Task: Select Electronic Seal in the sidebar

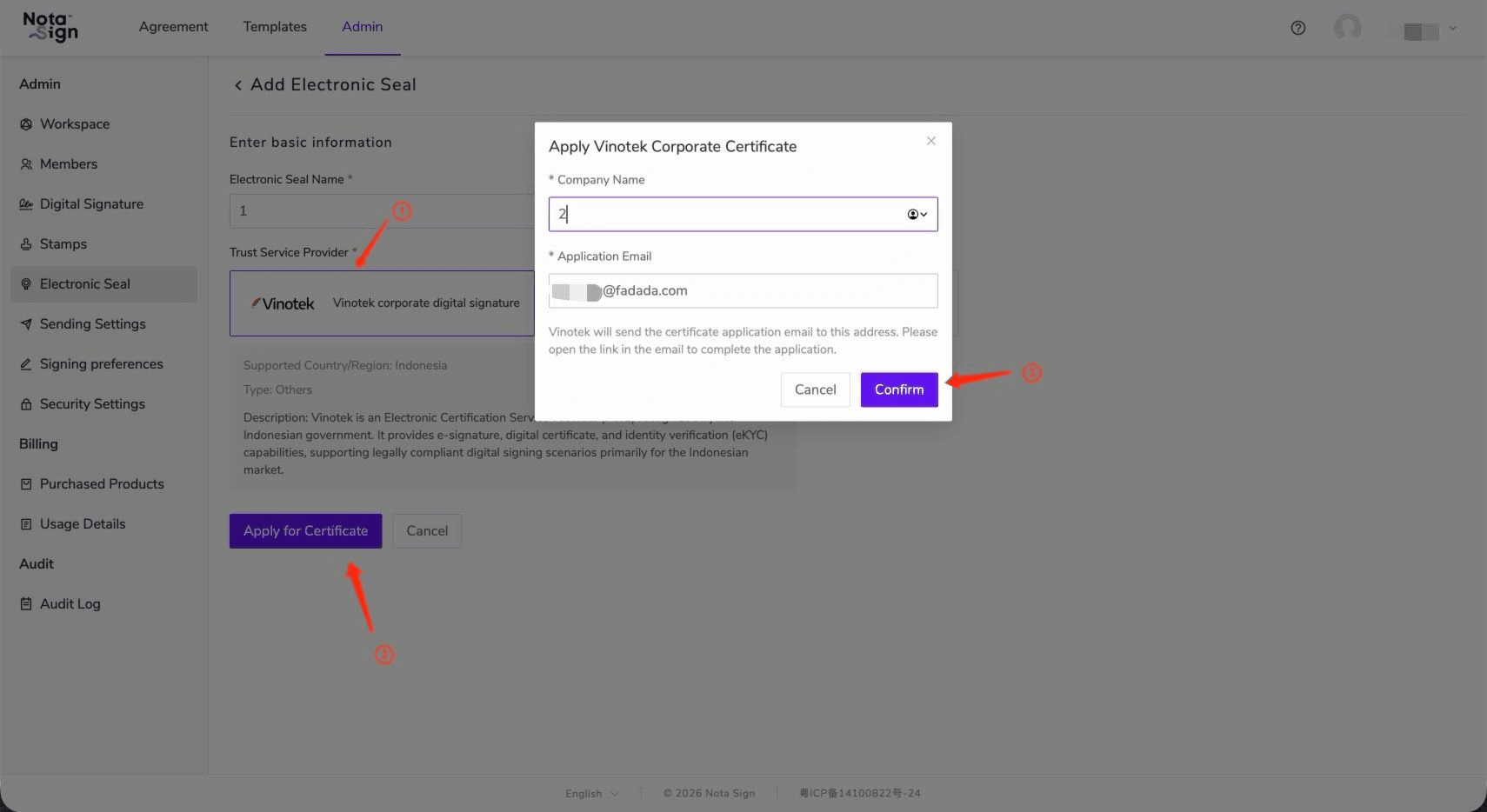Action: point(103,284)
